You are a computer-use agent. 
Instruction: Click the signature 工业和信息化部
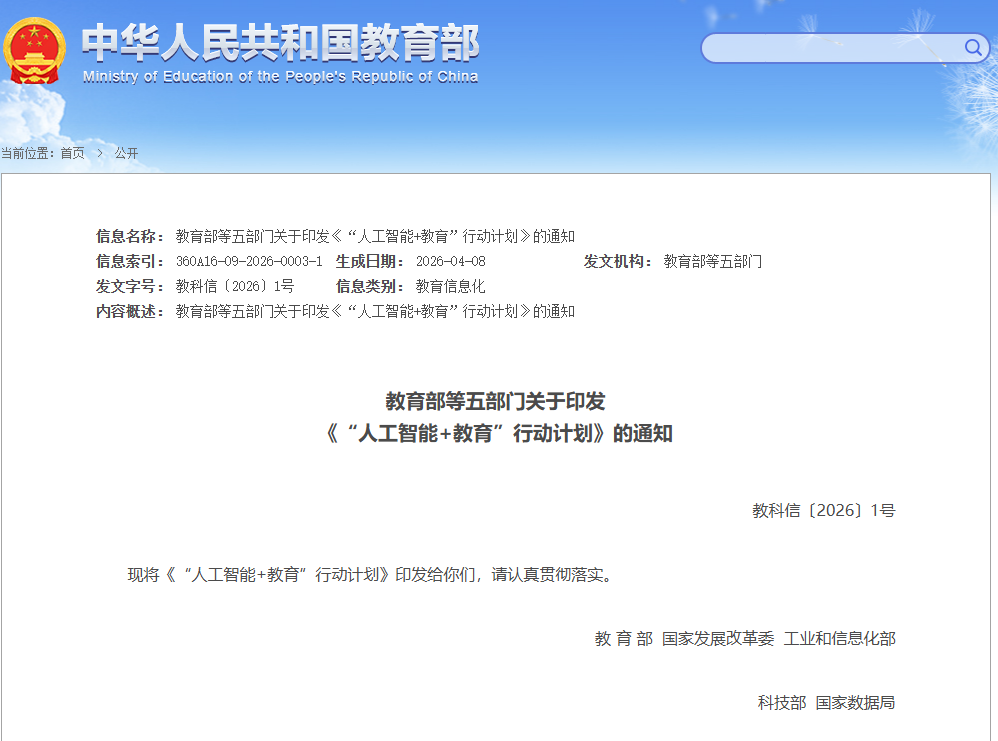840,639
